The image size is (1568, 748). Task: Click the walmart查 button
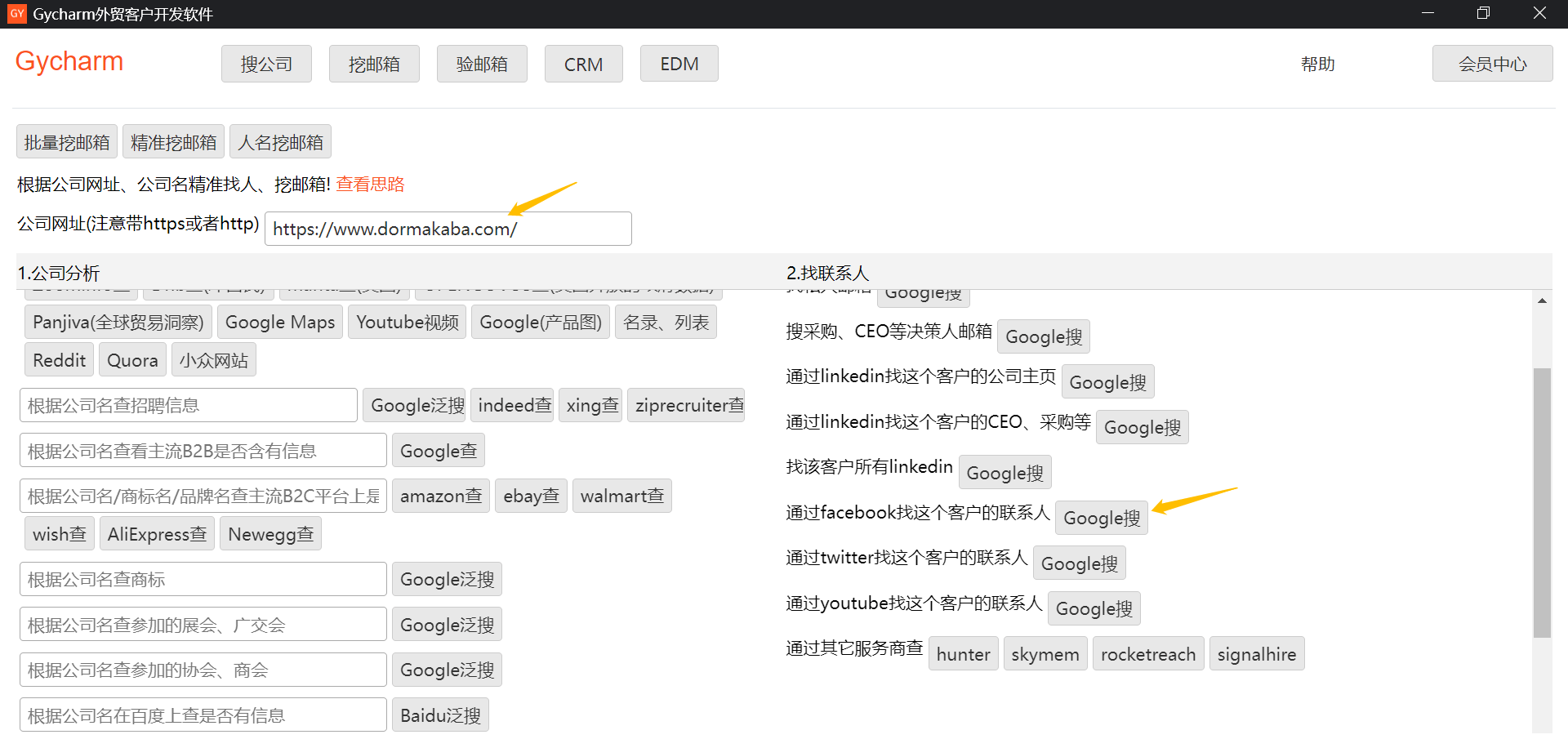click(x=622, y=496)
